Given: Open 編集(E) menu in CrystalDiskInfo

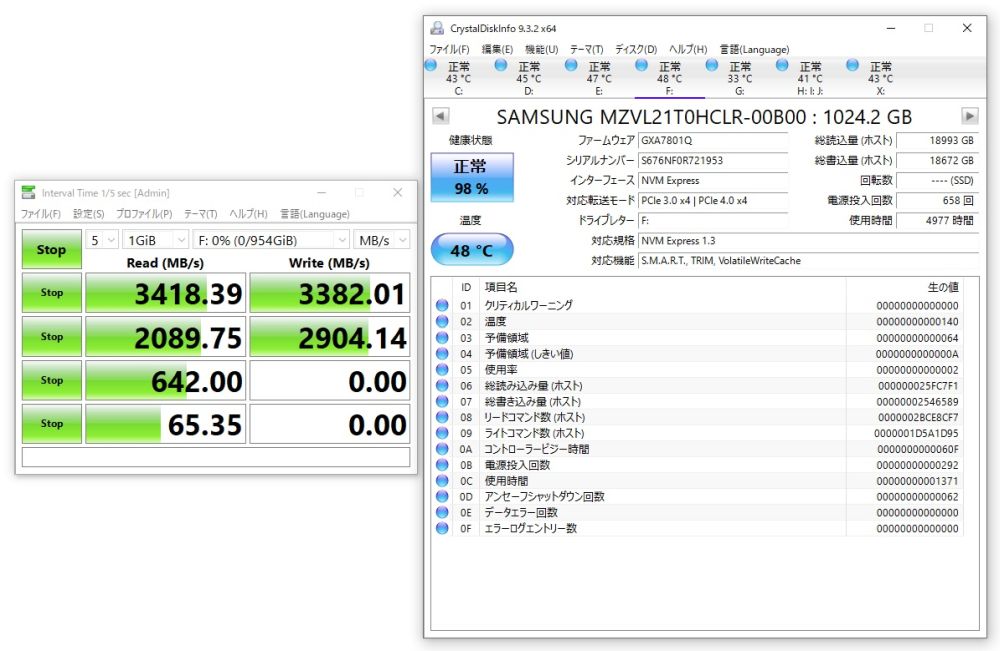Looking at the screenshot, I should coord(497,49).
